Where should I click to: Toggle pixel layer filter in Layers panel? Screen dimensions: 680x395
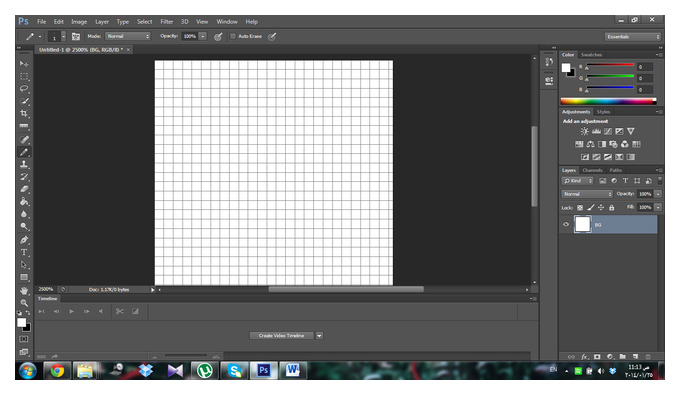click(x=602, y=181)
